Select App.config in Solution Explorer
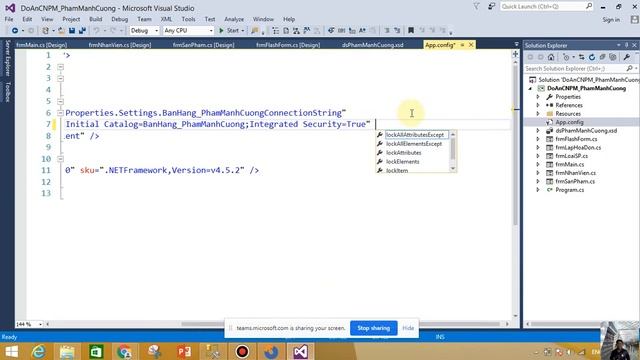640x360 pixels. click(x=569, y=122)
